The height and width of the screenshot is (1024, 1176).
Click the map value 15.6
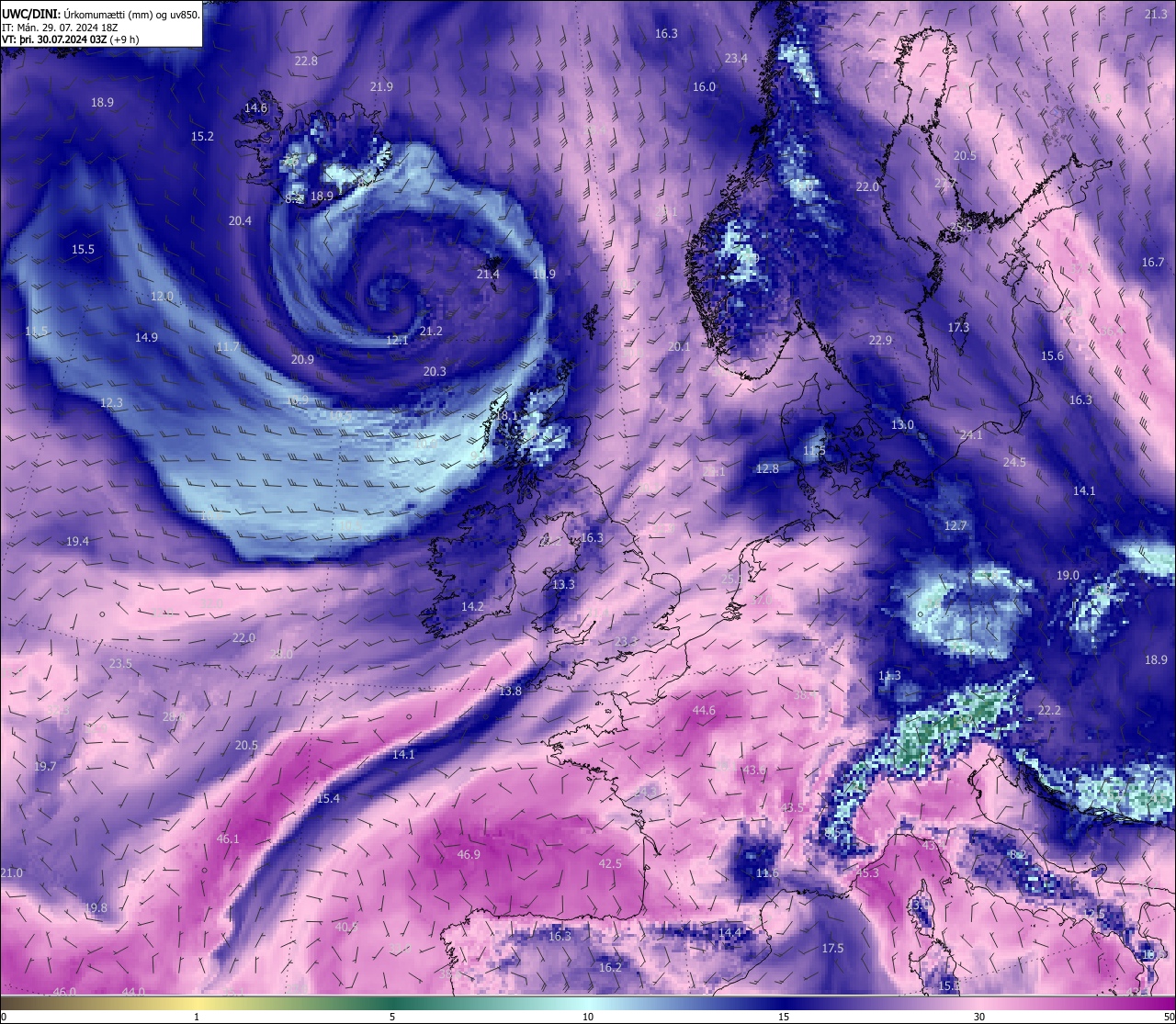click(x=1052, y=356)
